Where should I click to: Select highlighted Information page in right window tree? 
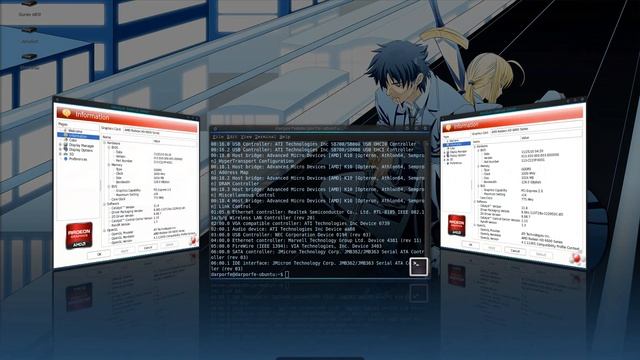pyautogui.click(x=456, y=144)
